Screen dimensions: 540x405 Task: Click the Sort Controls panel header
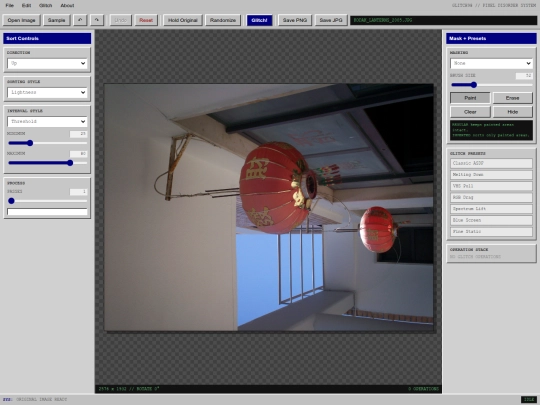tap(47, 38)
